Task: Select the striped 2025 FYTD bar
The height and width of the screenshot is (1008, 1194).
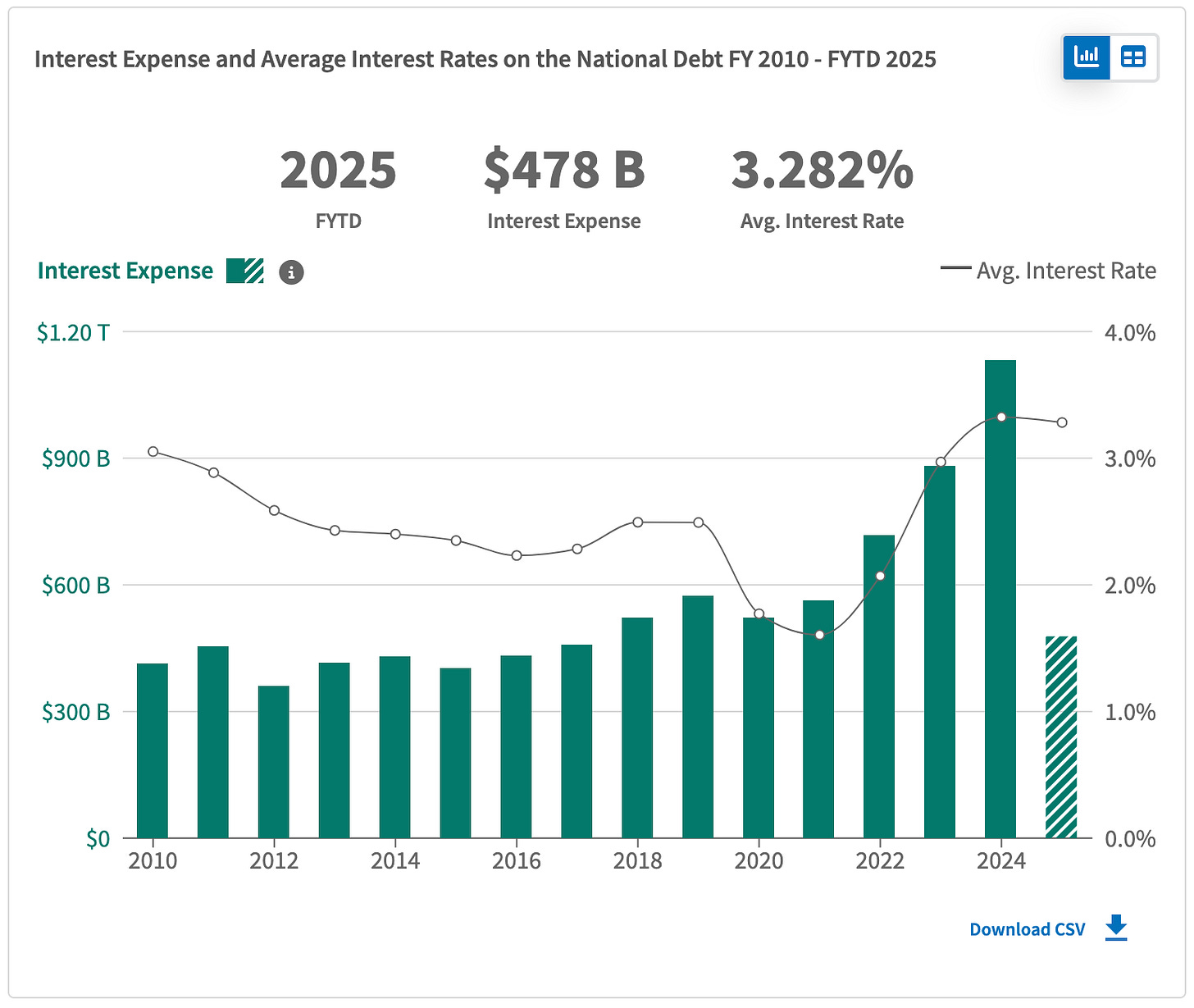Action: pos(1061,737)
